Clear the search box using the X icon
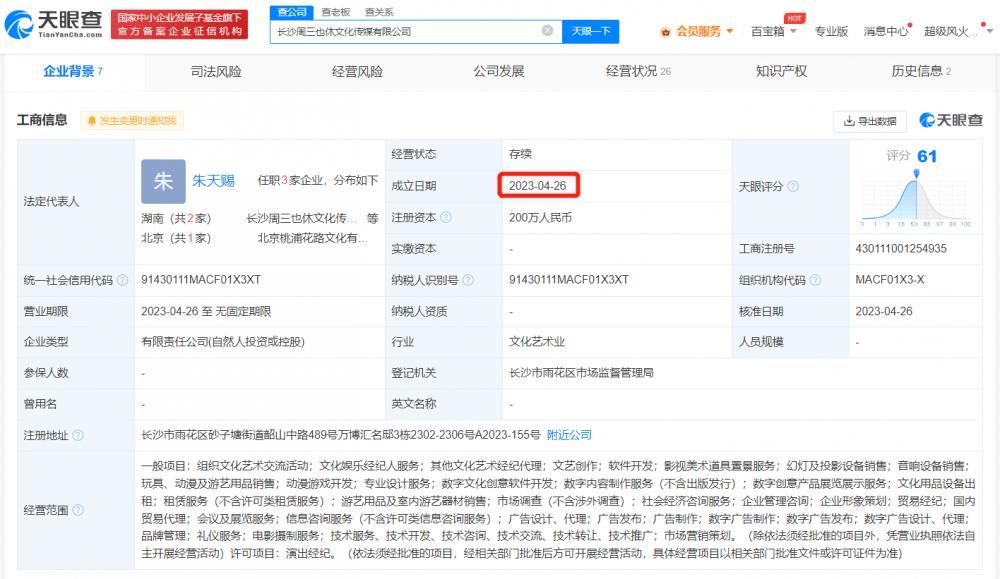The image size is (1000, 579). (548, 30)
